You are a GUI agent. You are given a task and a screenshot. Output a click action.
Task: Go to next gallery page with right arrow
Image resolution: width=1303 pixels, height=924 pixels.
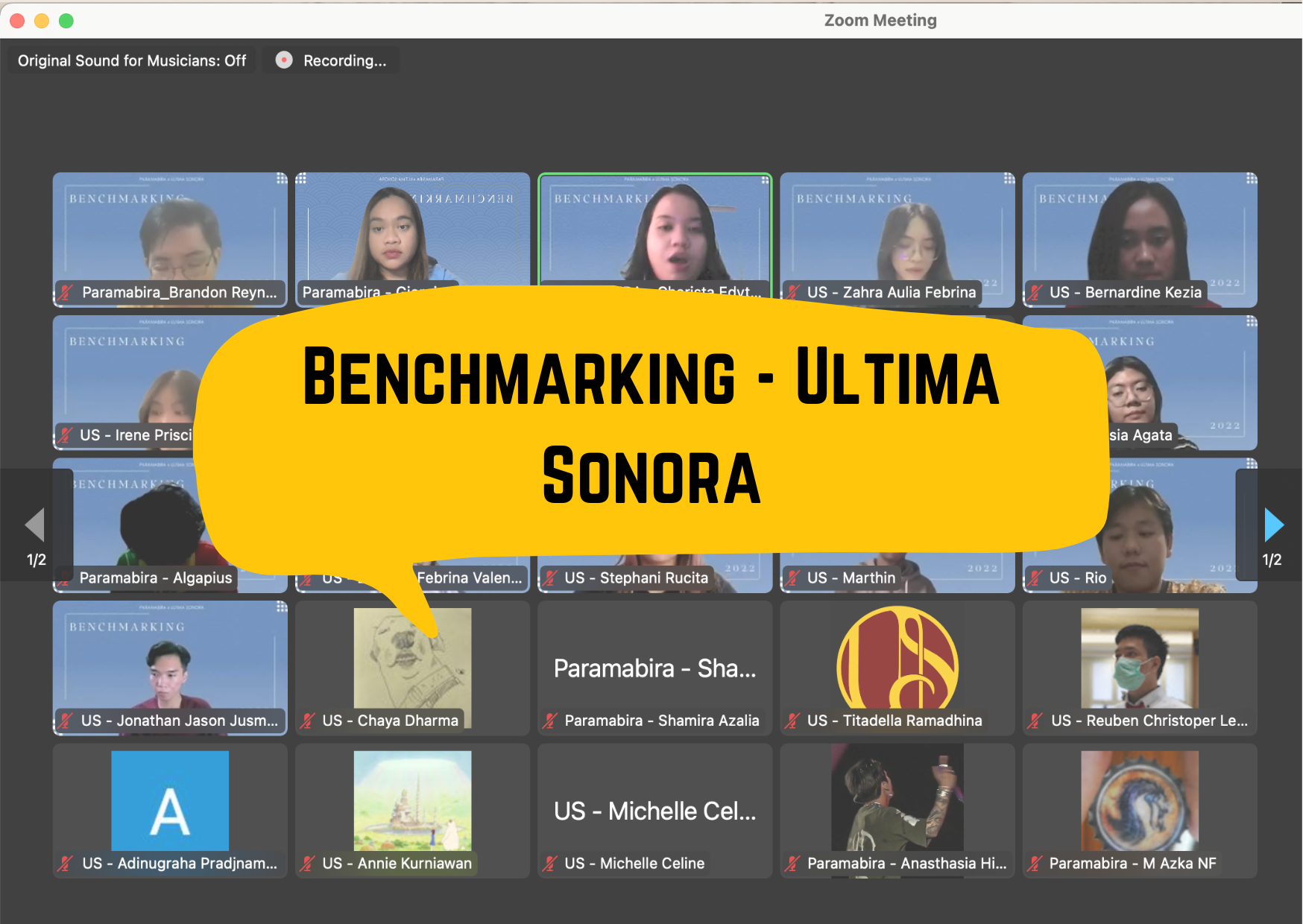[1274, 525]
